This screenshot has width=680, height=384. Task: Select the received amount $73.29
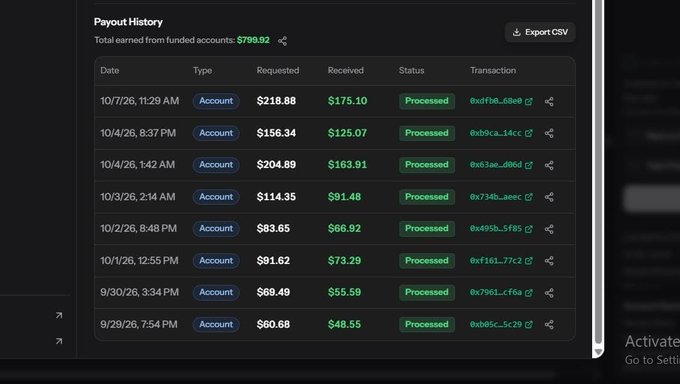pyautogui.click(x=344, y=260)
